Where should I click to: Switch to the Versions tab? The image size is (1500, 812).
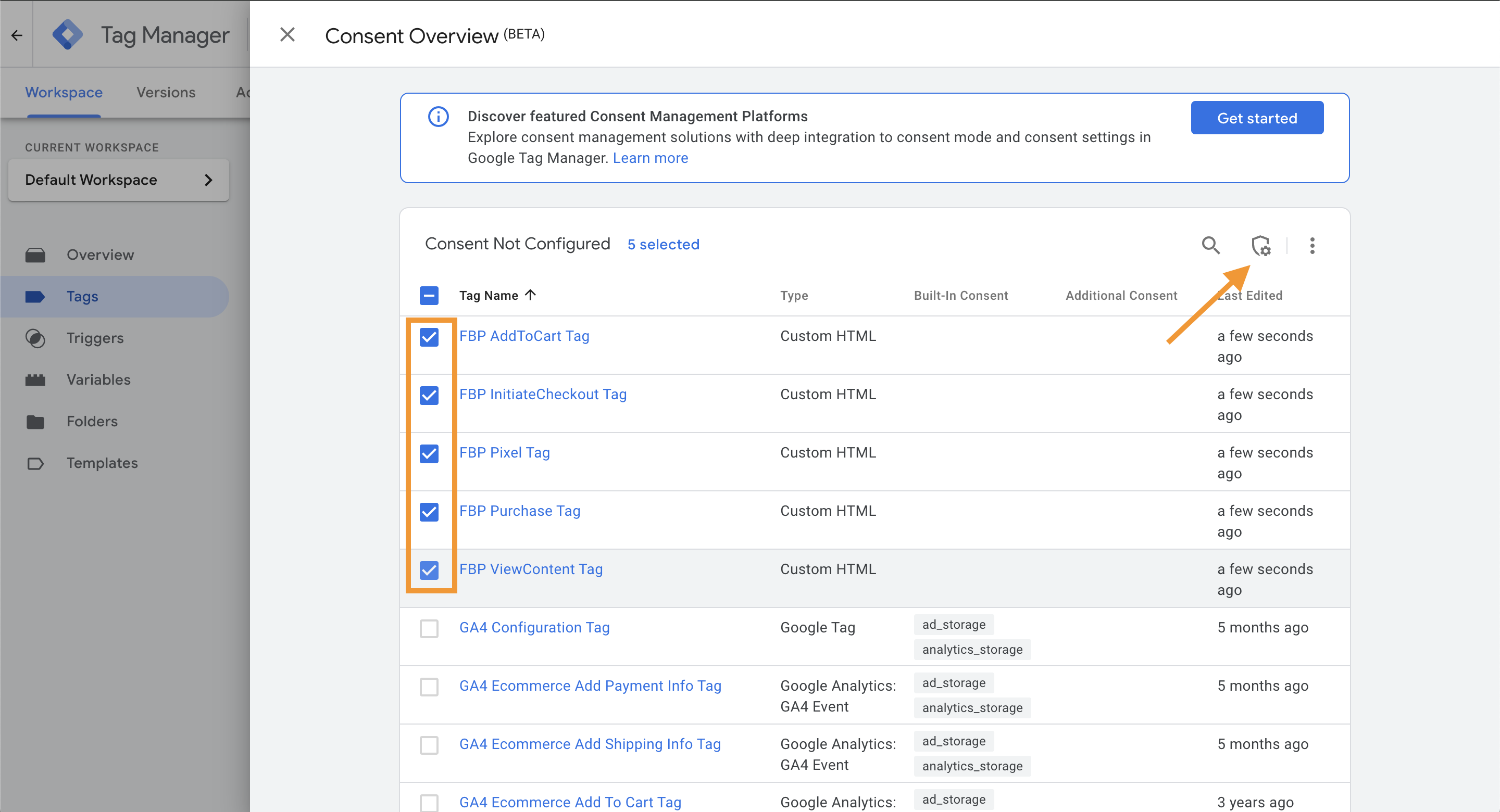click(x=166, y=93)
